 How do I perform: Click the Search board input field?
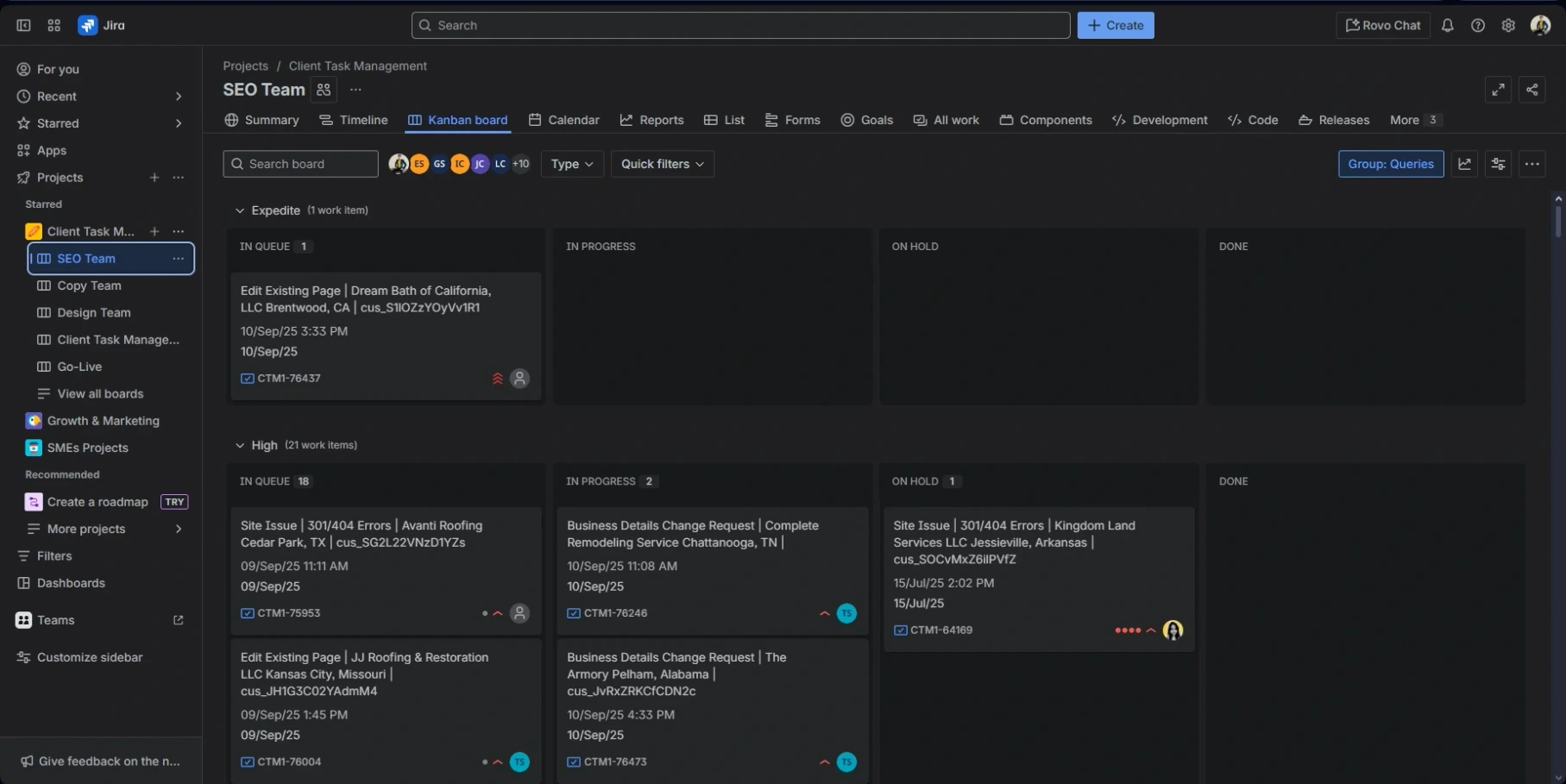pyautogui.click(x=300, y=164)
